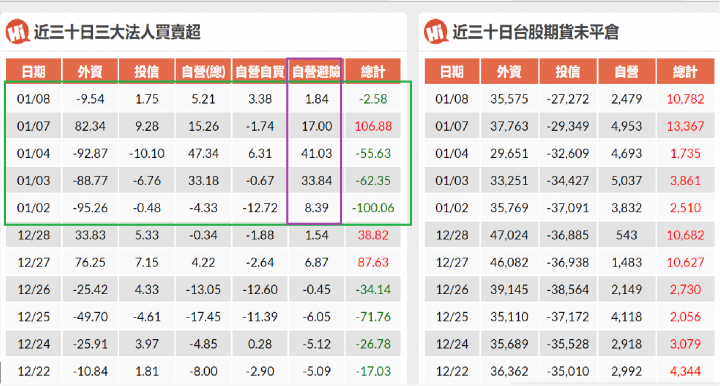Viewport: 720px width, 386px height.
Task: Click the 總計 header in the 期貨未平倉 table
Action: click(685, 72)
